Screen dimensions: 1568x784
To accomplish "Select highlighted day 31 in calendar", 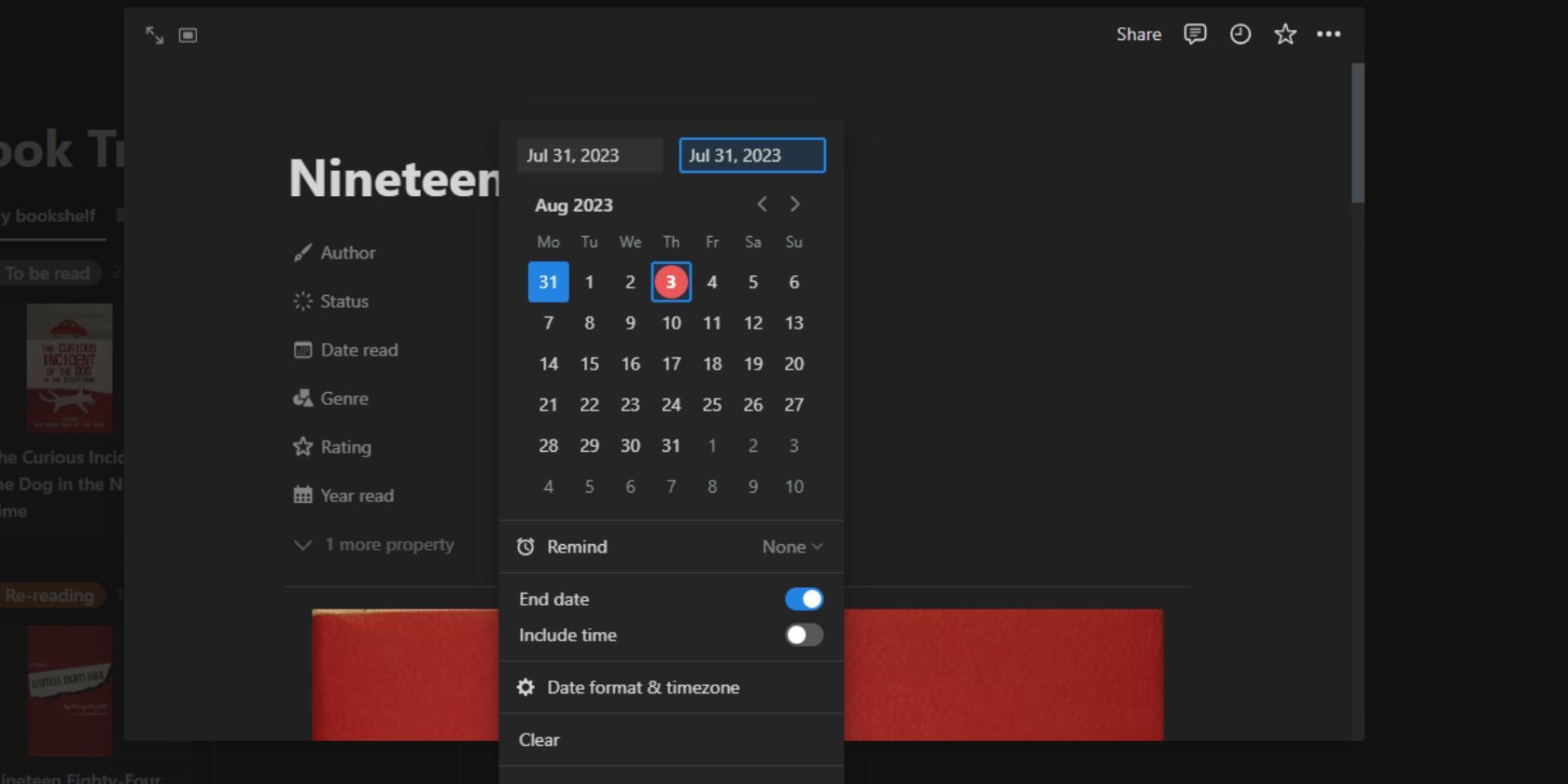I will click(548, 282).
